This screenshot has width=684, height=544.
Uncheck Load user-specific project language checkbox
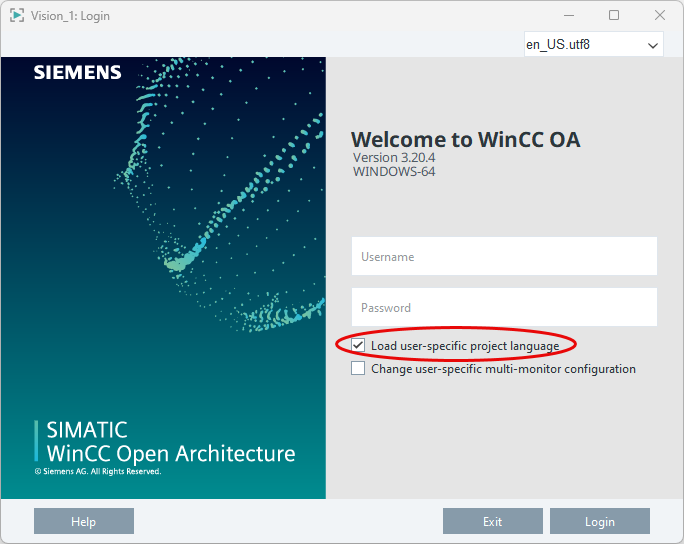[x=358, y=345]
